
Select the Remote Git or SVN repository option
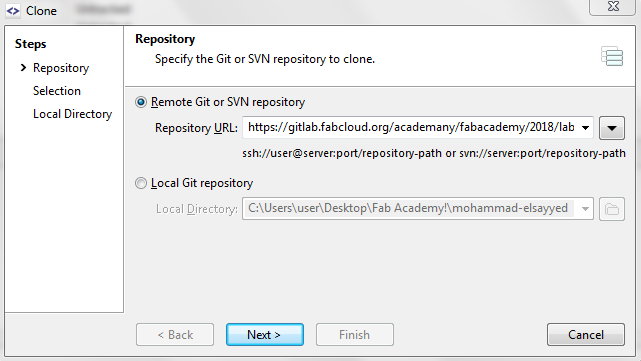tap(141, 102)
